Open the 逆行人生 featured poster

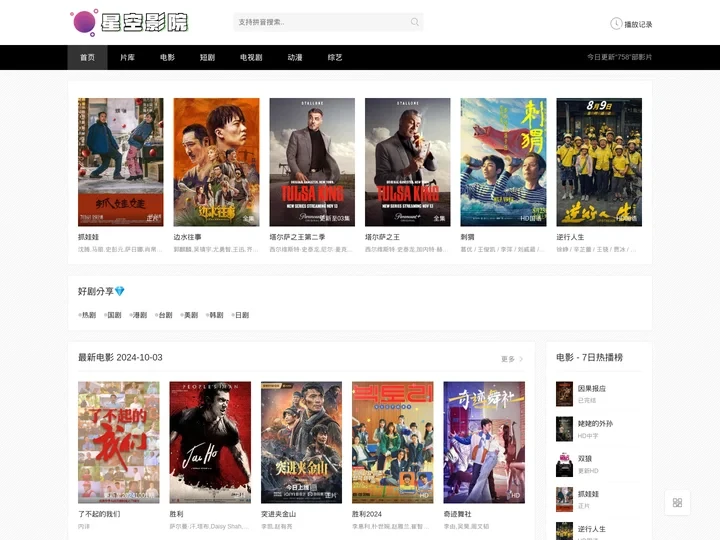[599, 162]
